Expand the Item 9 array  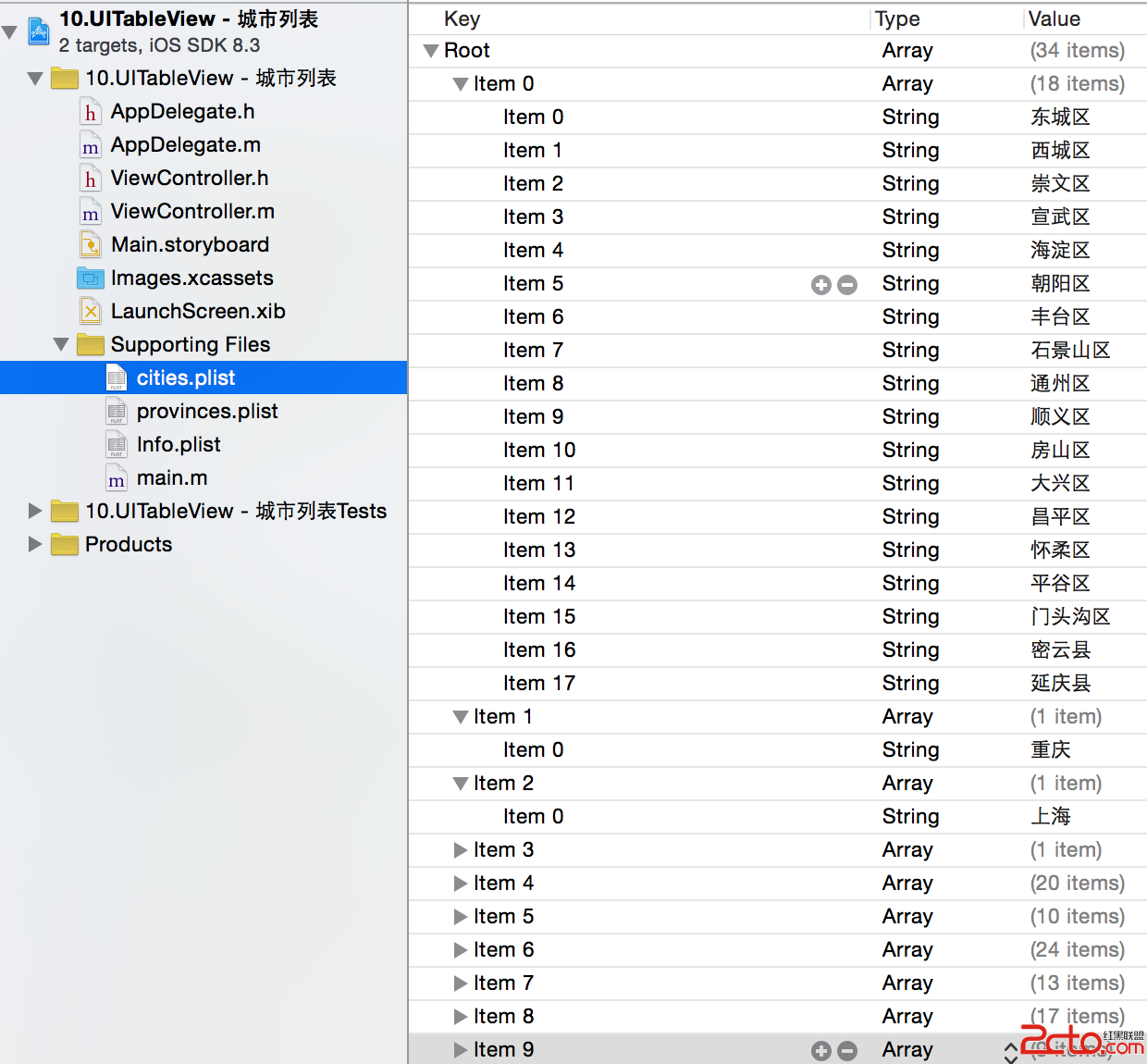tap(461, 1050)
